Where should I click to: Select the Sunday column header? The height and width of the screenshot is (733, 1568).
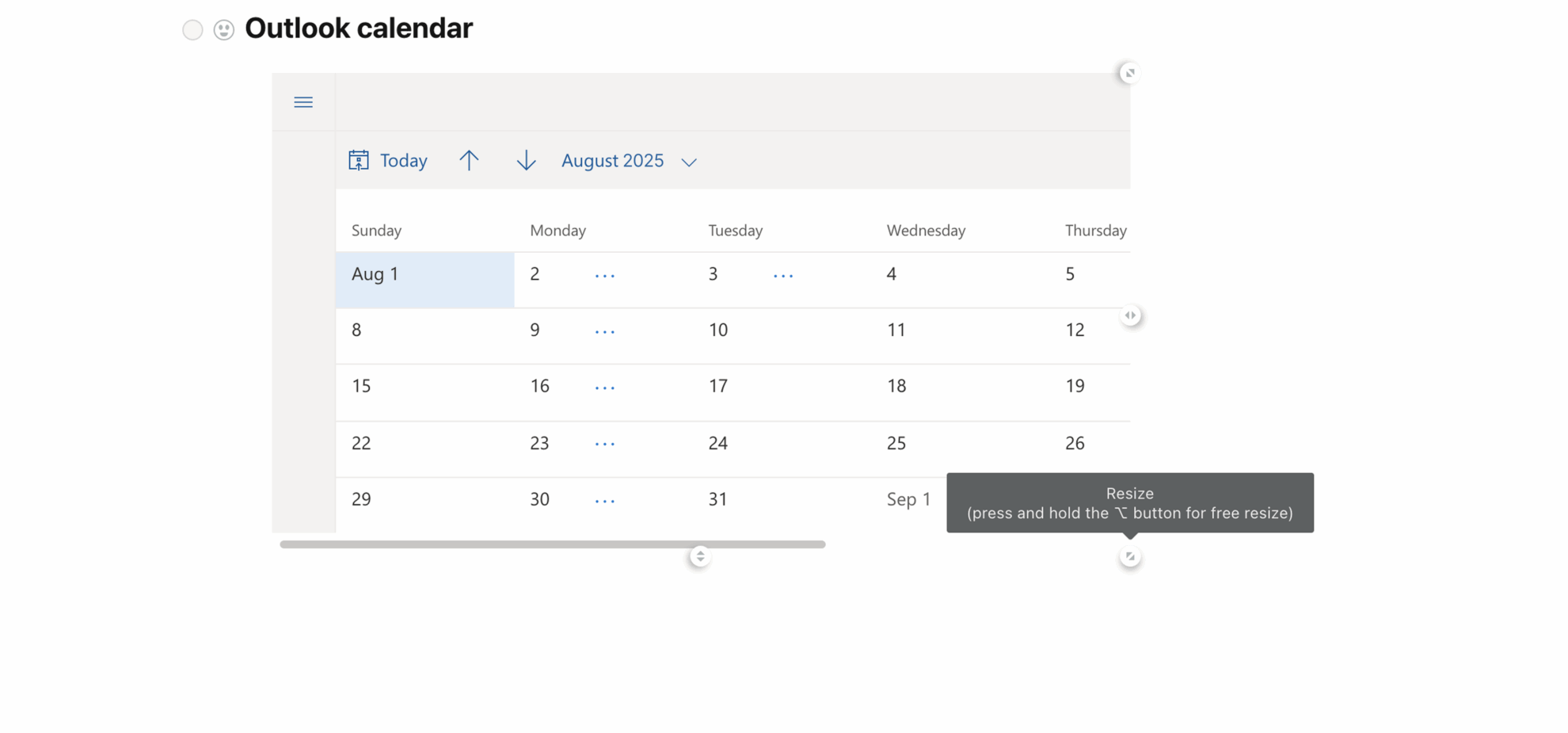click(x=376, y=231)
